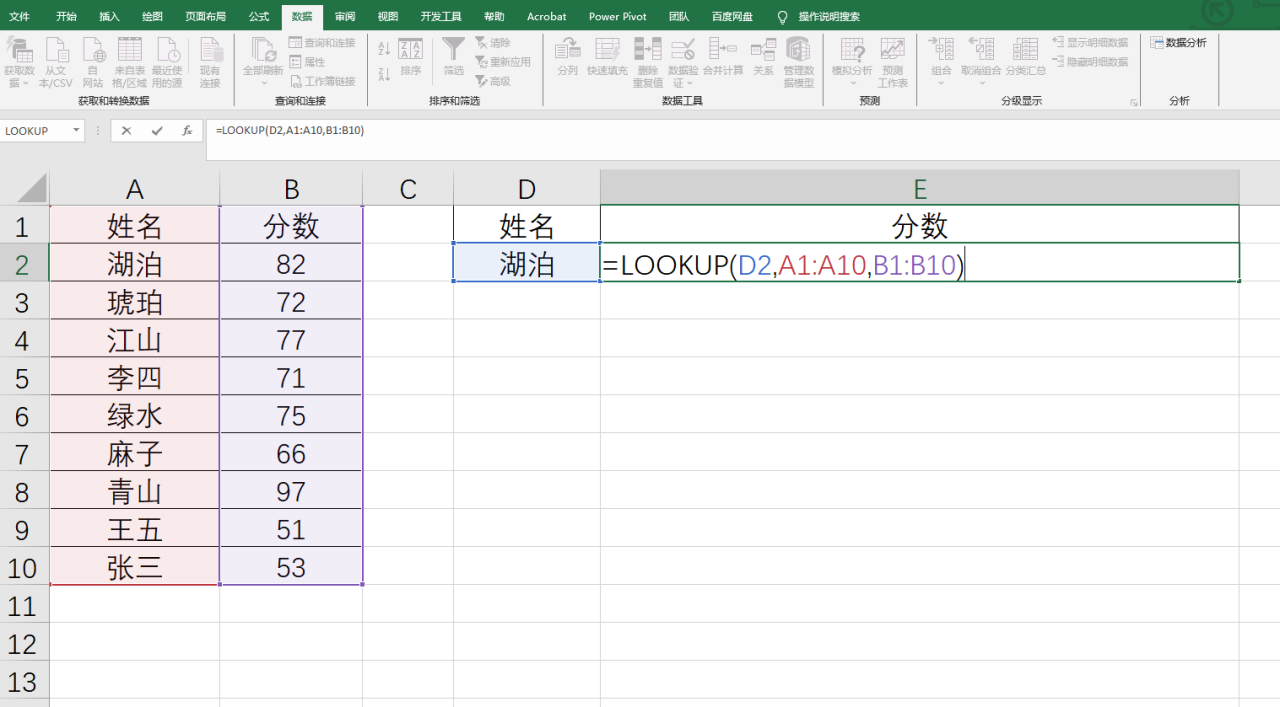Cancel the formula with the X button
This screenshot has height=707, width=1280.
(x=127, y=131)
